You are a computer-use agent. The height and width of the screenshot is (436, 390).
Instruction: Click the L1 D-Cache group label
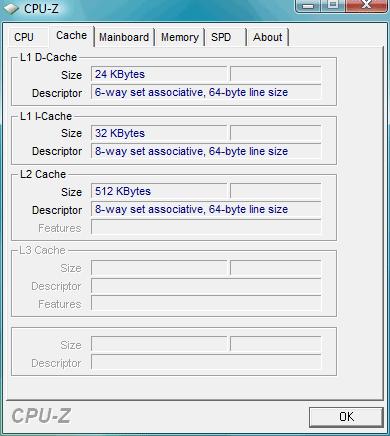tap(49, 57)
